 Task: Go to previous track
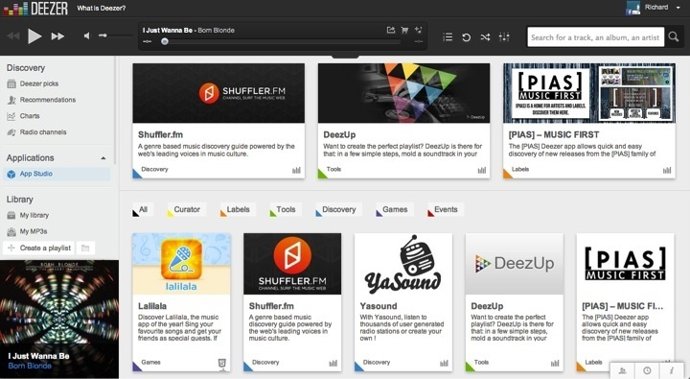[x=14, y=36]
